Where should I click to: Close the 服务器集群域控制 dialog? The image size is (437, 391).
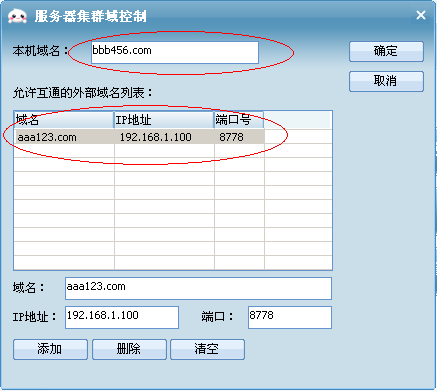(421, 15)
